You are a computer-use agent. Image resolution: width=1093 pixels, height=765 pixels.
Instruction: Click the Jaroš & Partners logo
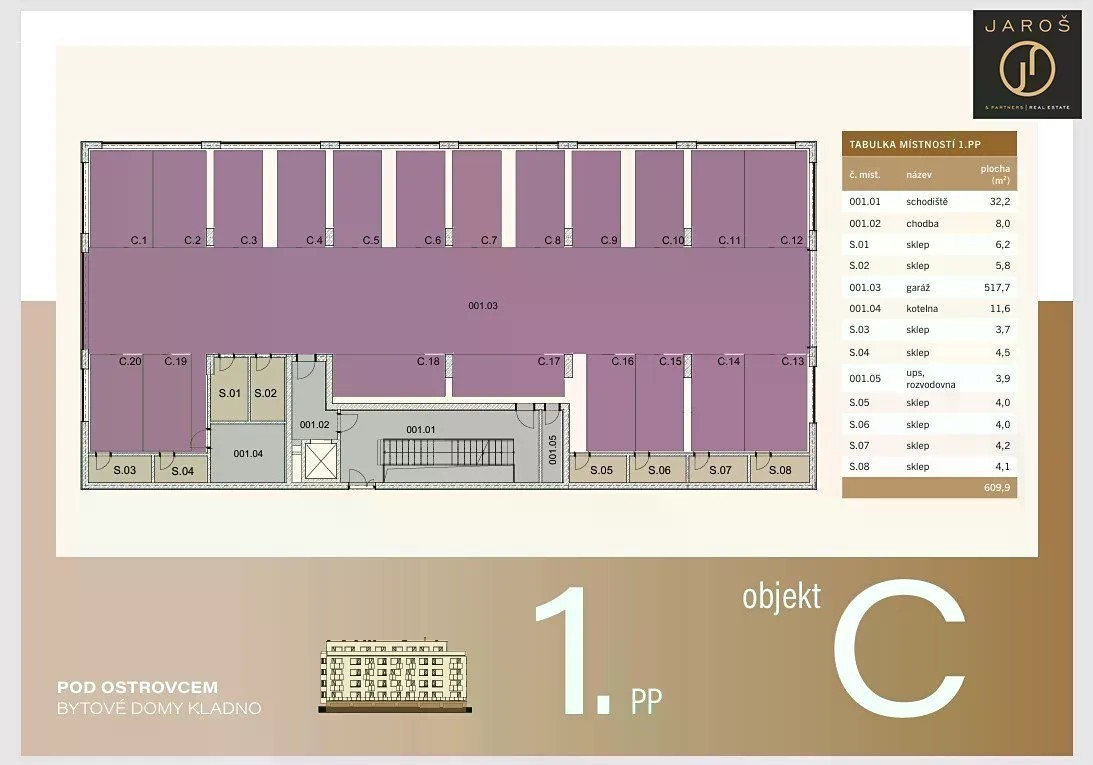pyautogui.click(x=1027, y=63)
